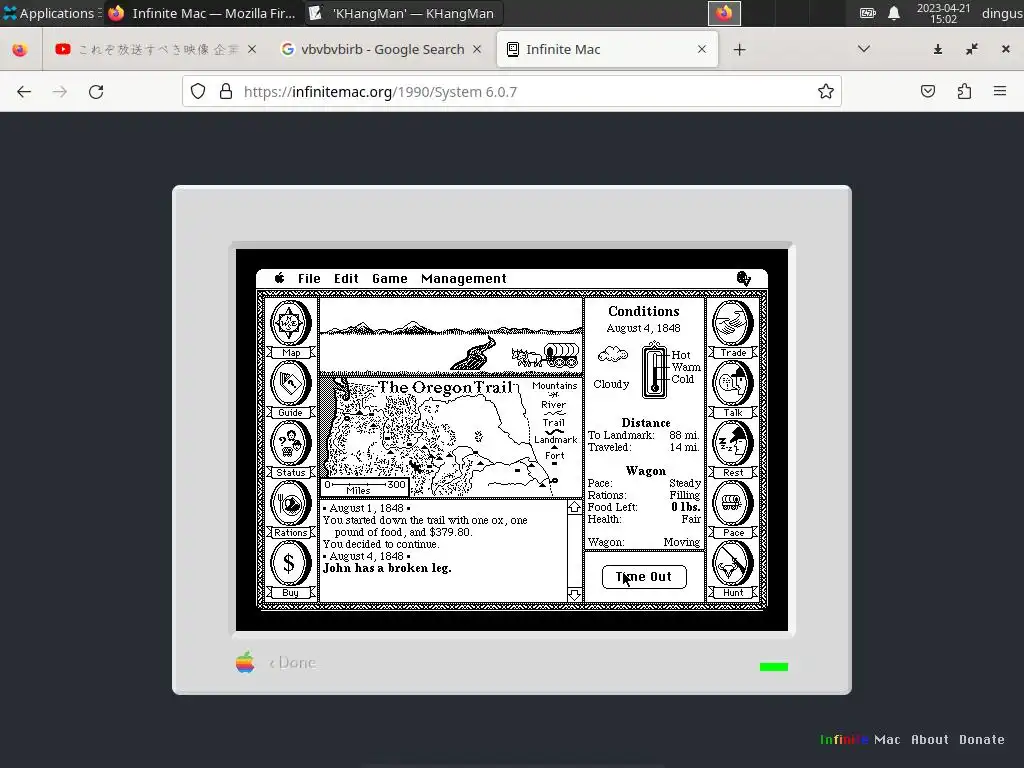The height and width of the screenshot is (768, 1024).
Task: Click the Cloudy weather icon
Action: tap(613, 355)
